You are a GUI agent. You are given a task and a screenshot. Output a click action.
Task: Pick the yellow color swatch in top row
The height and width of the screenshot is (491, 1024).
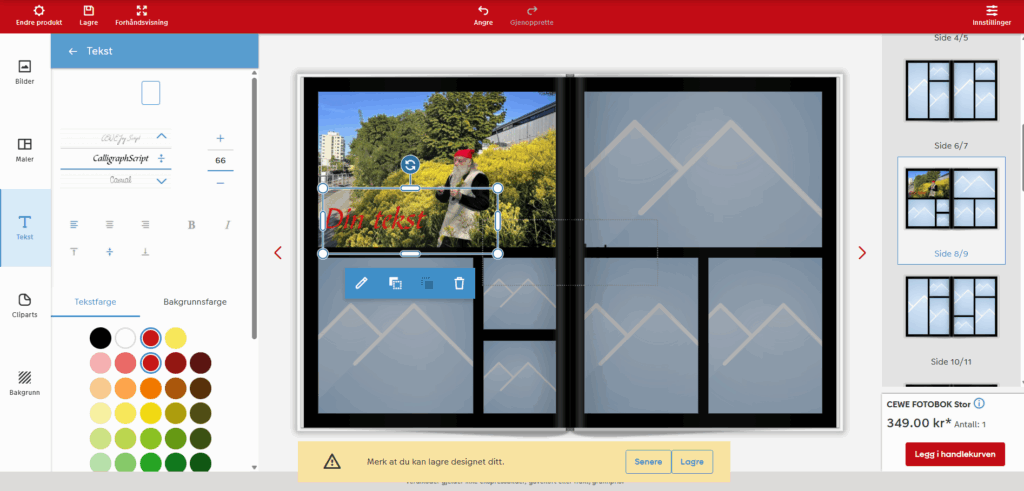(175, 338)
